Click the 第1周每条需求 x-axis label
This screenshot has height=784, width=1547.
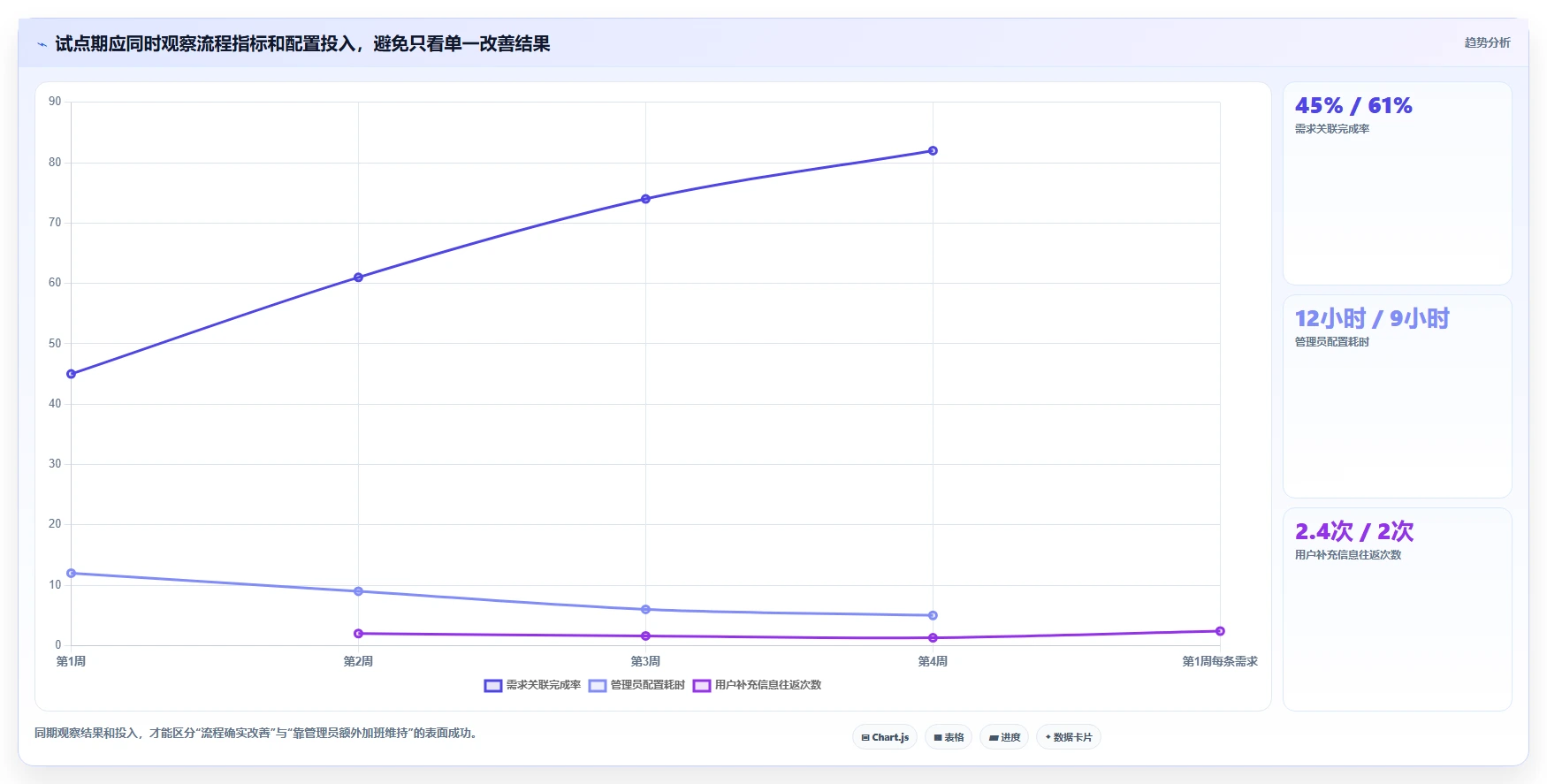1220,661
